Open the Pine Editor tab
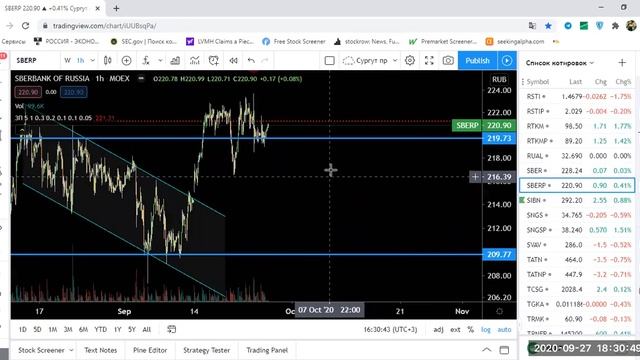Image resolution: width=640 pixels, height=360 pixels. tap(150, 350)
